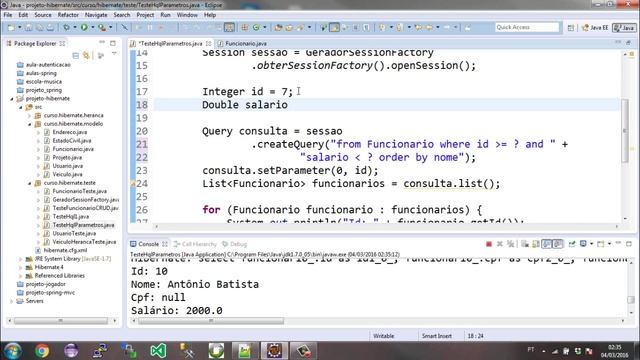Click the editor vertical scrollbar
The height and width of the screenshot is (360, 640).
pos(625,130)
